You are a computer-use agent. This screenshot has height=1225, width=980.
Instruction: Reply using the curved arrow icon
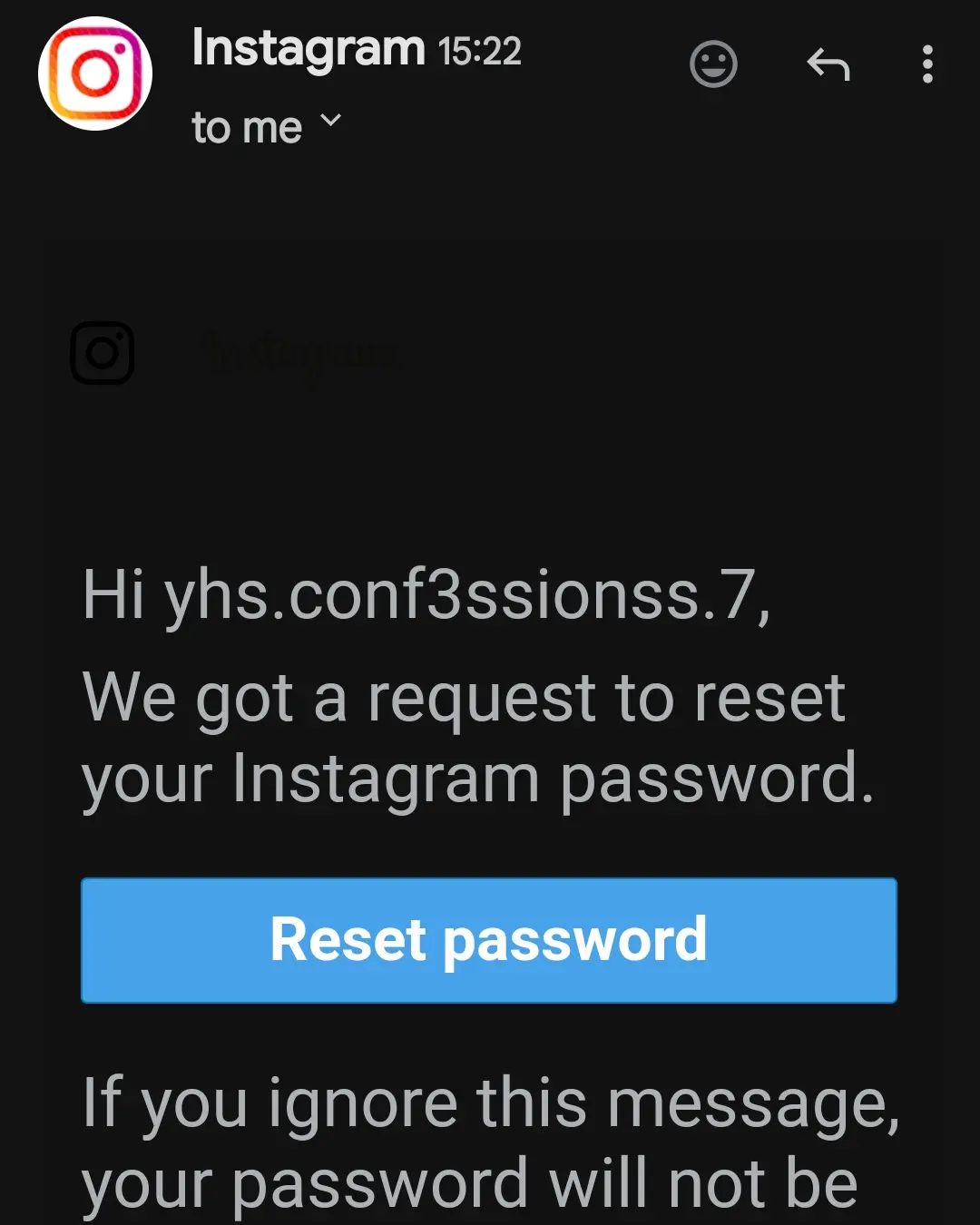[828, 65]
